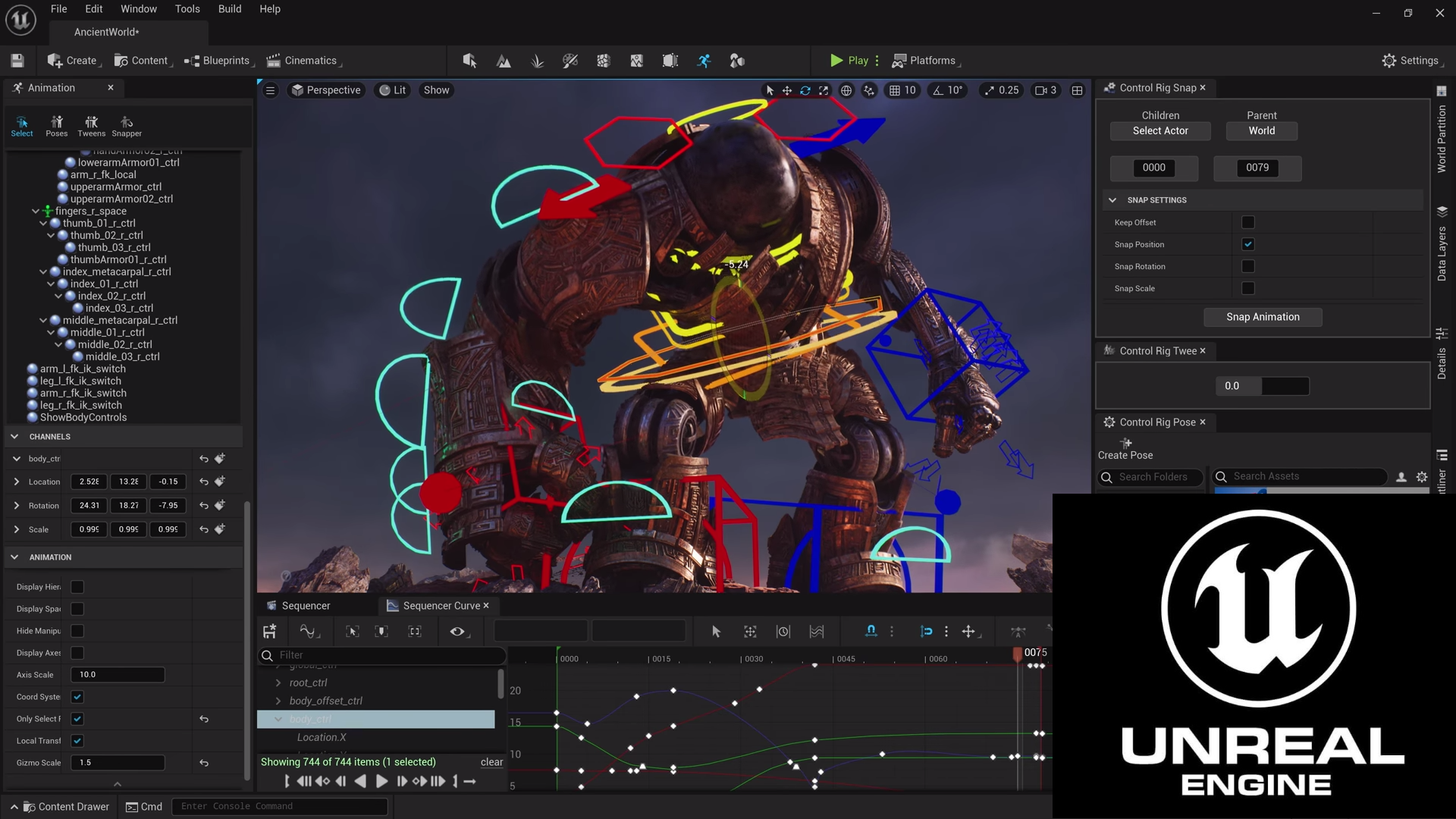This screenshot has height=819, width=1456.
Task: Click the Axis Scale 10.0 value slider
Action: 118,675
